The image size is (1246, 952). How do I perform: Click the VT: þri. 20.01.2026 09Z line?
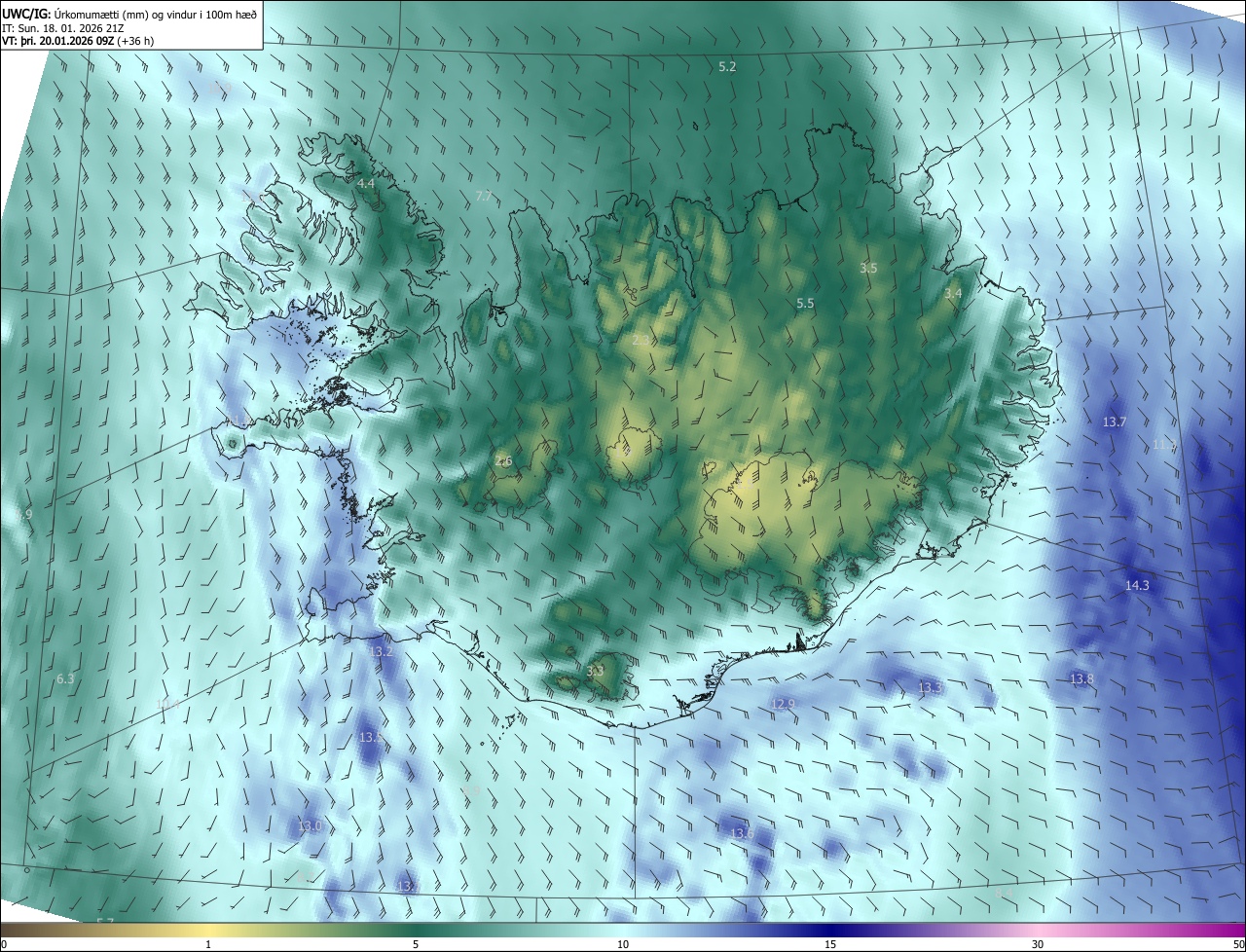point(78,41)
